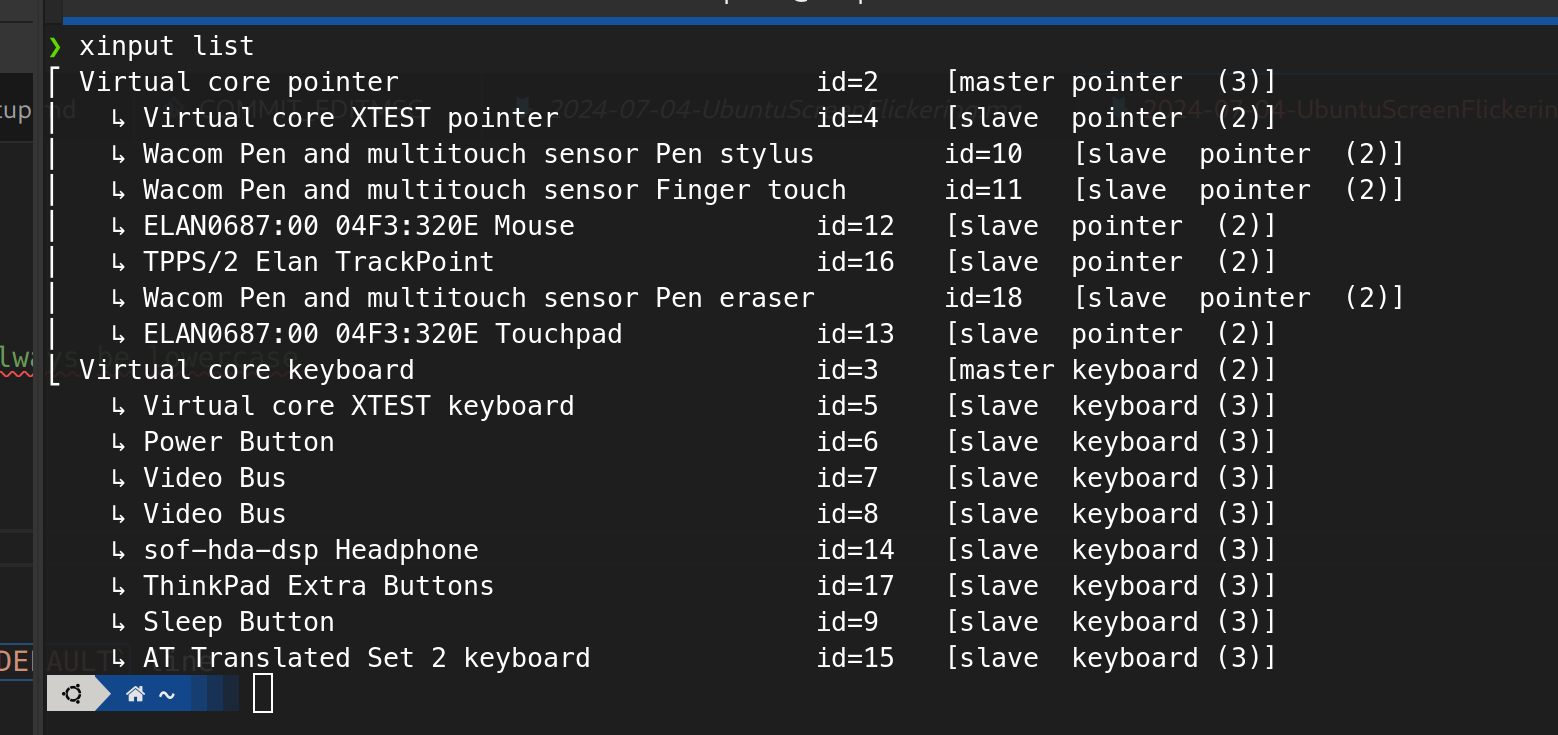1558x735 pixels.
Task: Click 'id=15' for AT Translated keyboard
Action: (x=855, y=658)
